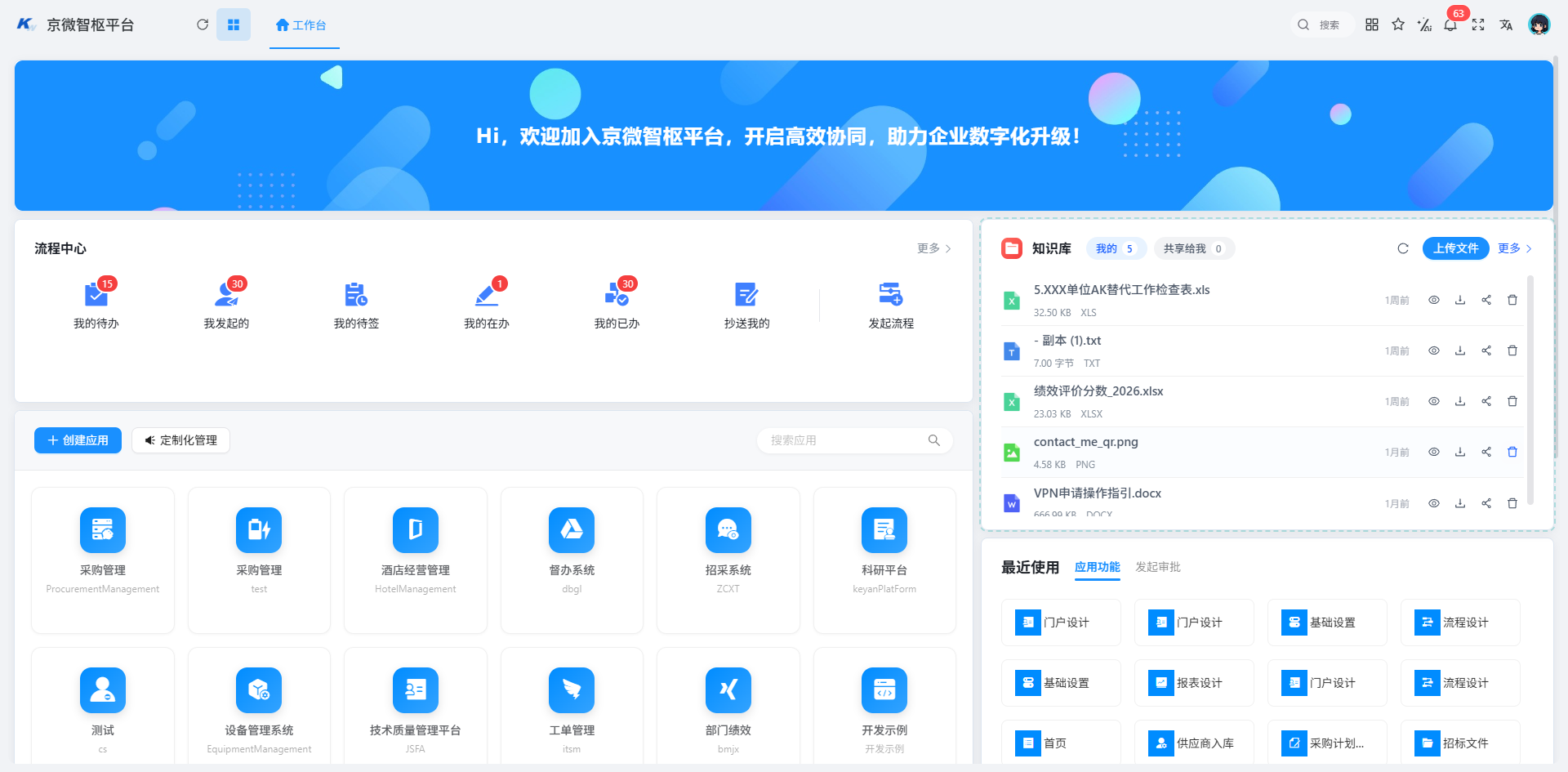Click the 上传文件 button
The height and width of the screenshot is (772, 1568).
(x=1456, y=248)
